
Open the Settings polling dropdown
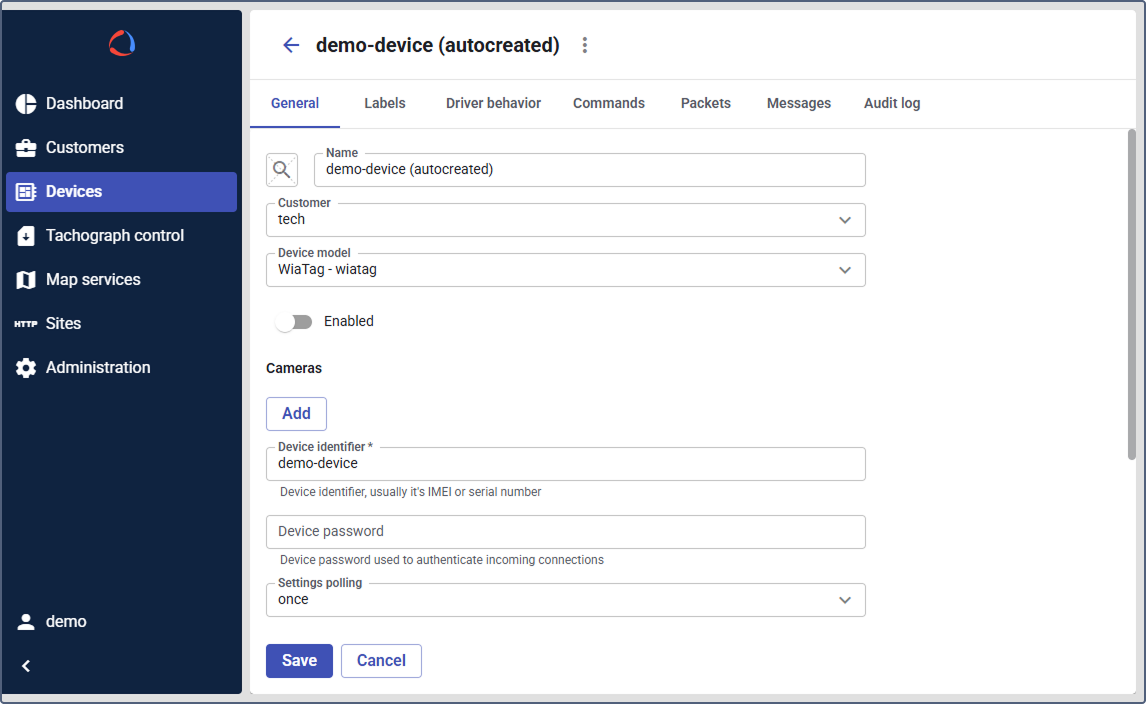pyautogui.click(x=845, y=600)
